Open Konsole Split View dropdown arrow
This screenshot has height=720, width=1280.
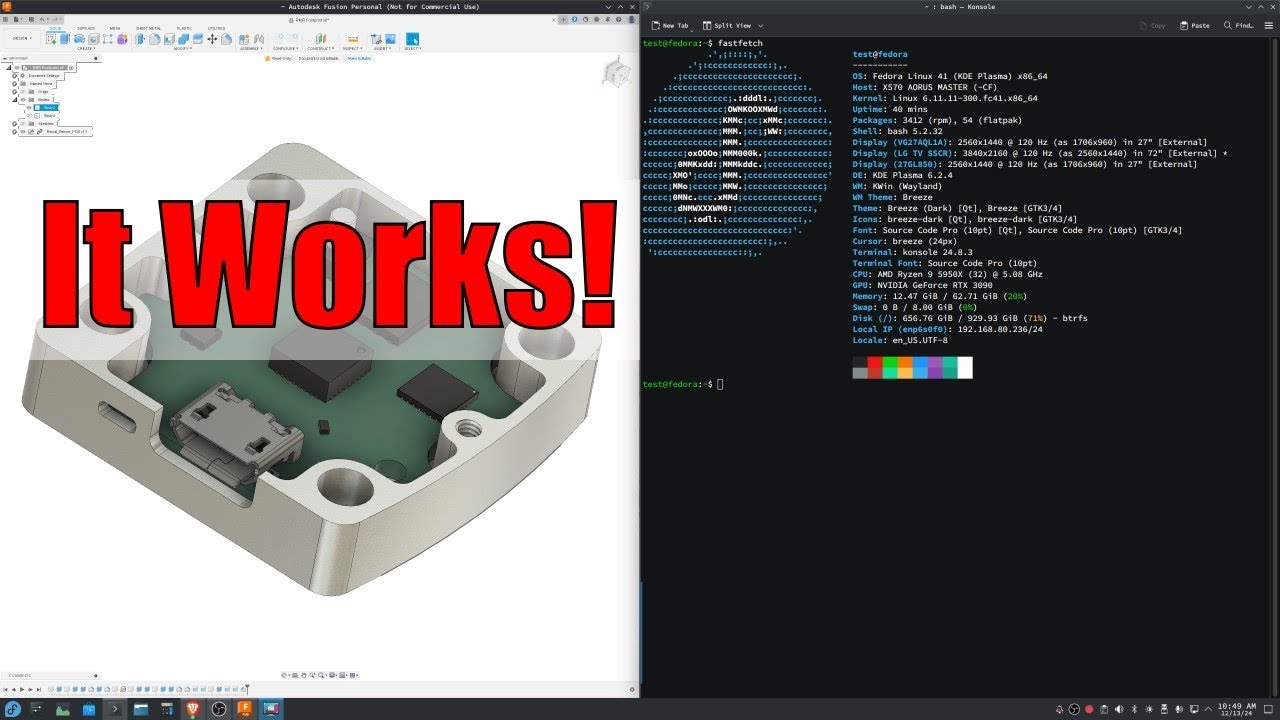[761, 25]
